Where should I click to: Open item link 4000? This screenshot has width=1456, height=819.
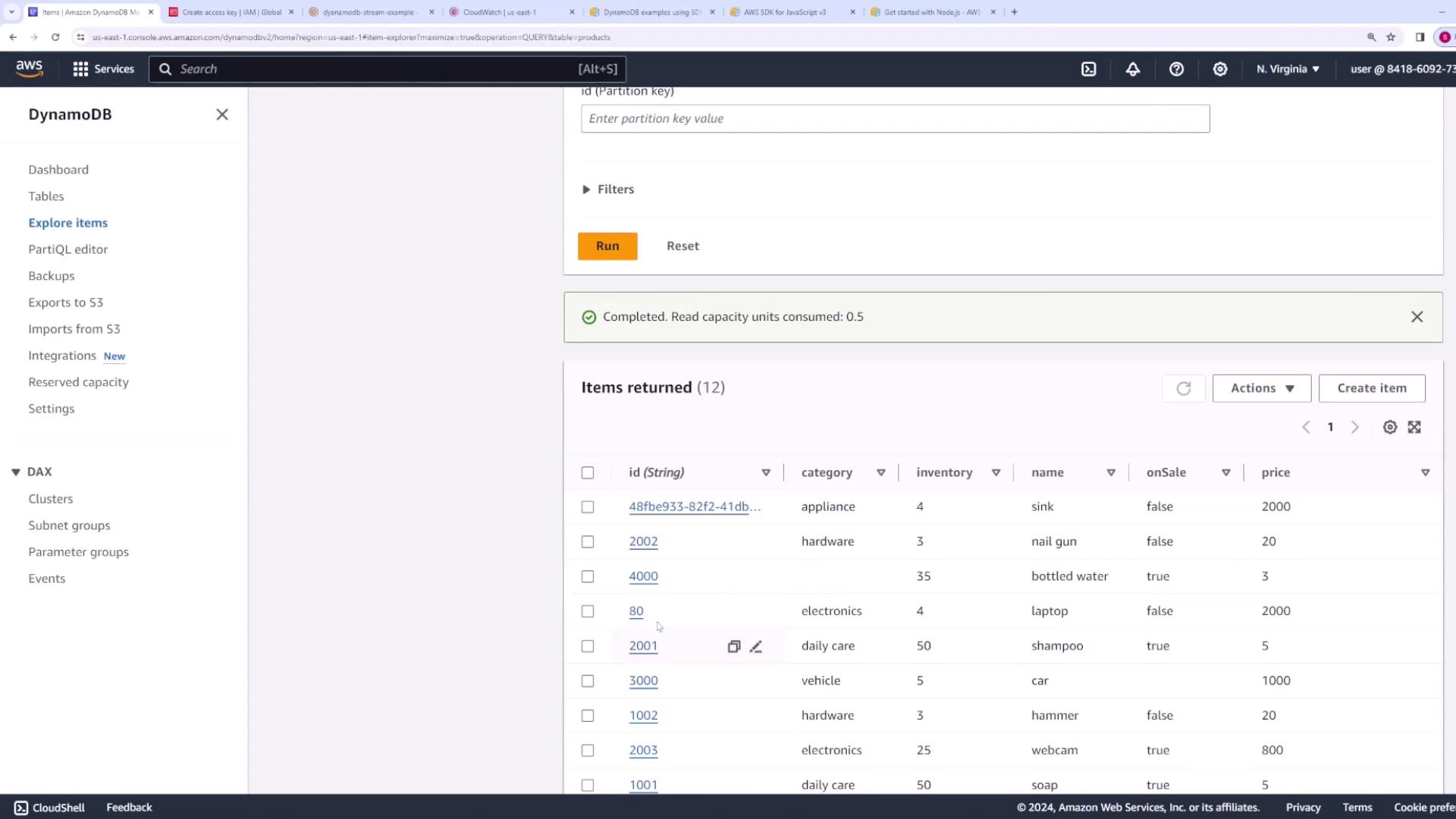click(x=643, y=576)
